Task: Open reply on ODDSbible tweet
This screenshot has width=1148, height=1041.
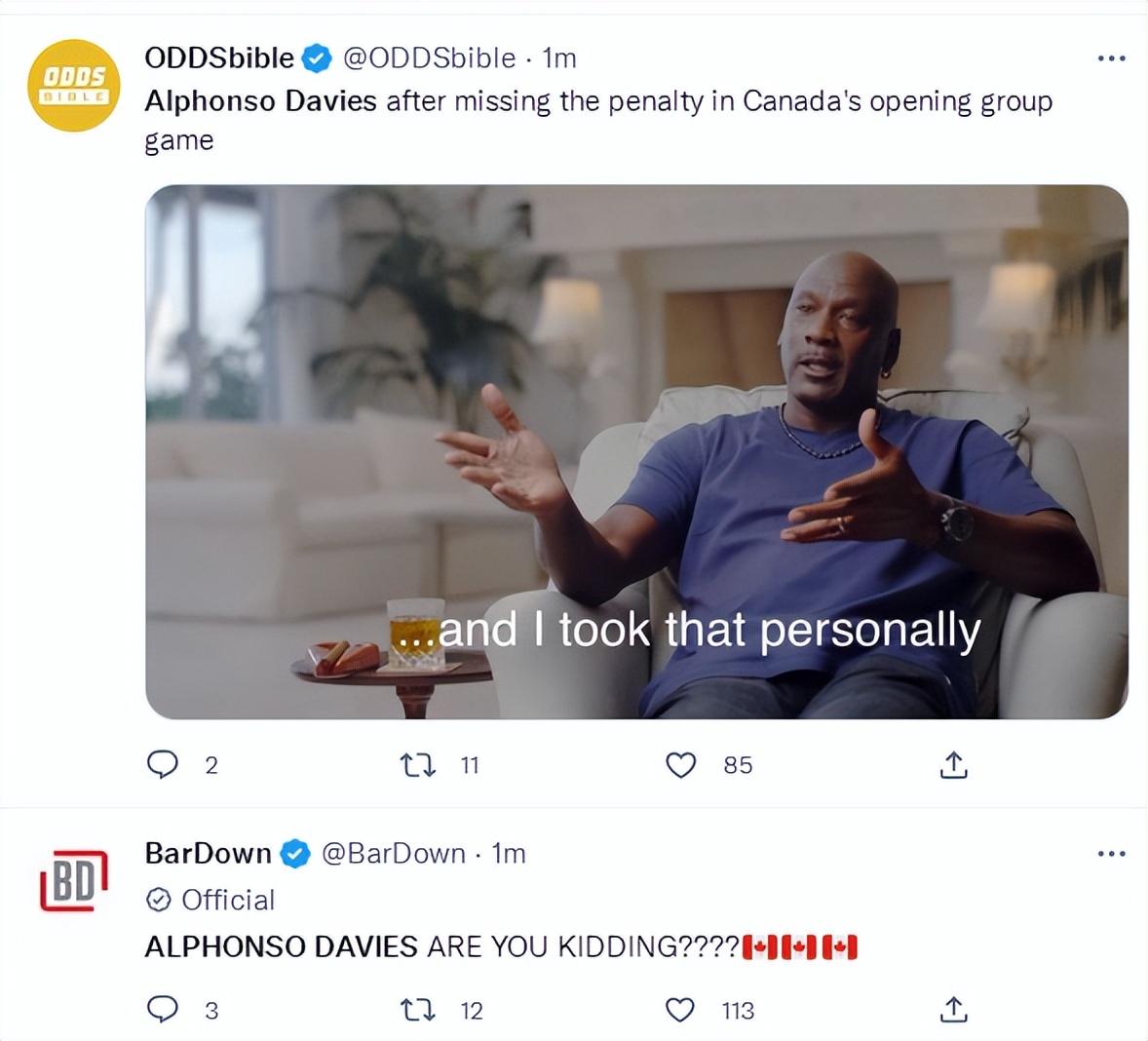Action: tap(163, 764)
